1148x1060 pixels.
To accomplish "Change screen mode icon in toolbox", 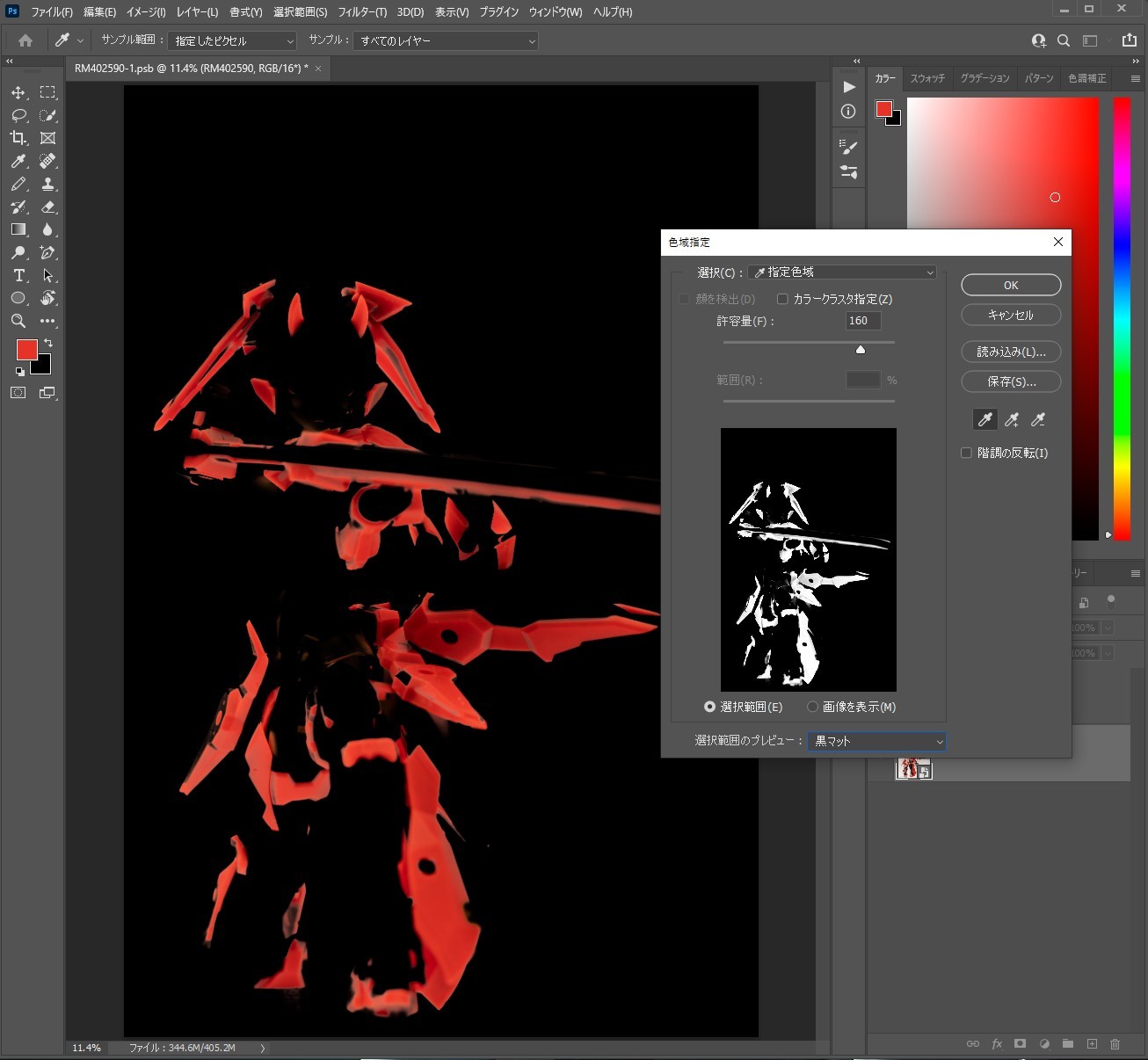I will pyautogui.click(x=47, y=393).
